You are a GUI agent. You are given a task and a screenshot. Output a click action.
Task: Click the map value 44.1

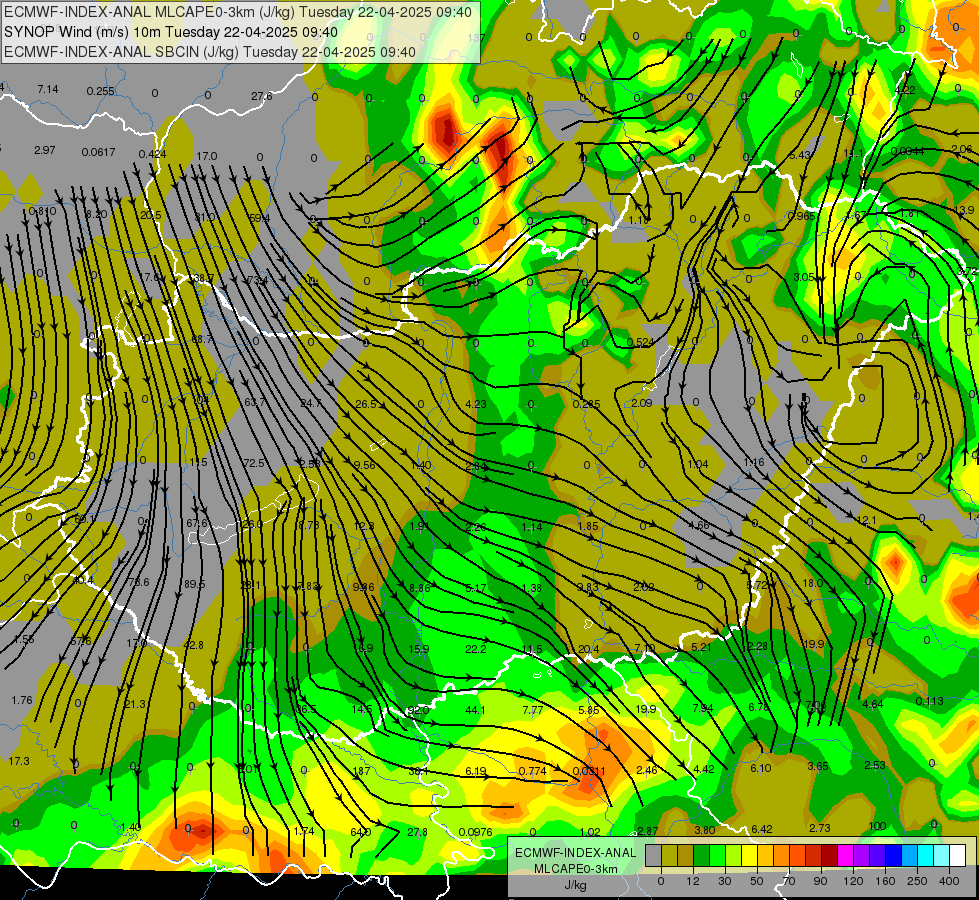pos(475,710)
